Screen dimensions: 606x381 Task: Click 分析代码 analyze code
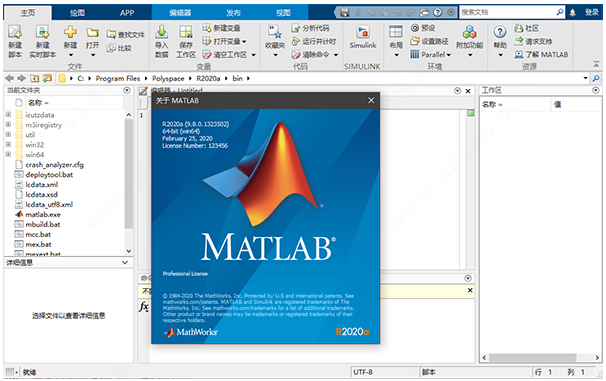(x=310, y=28)
